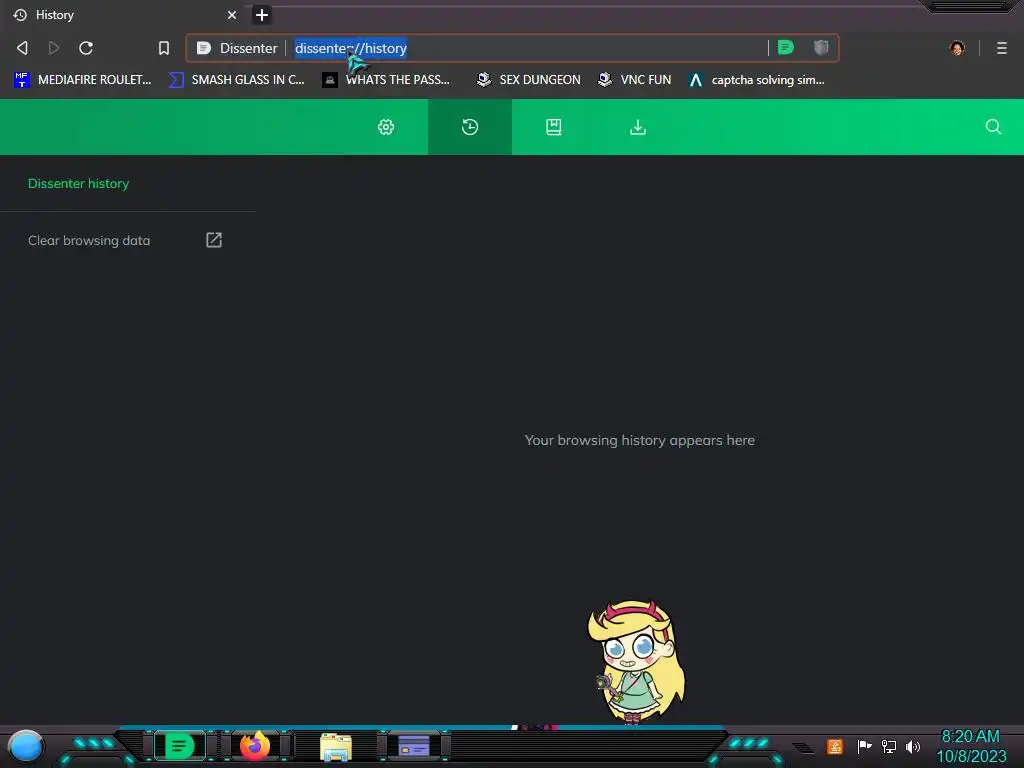
Task: Search history with magnifier icon
Action: tap(993, 127)
